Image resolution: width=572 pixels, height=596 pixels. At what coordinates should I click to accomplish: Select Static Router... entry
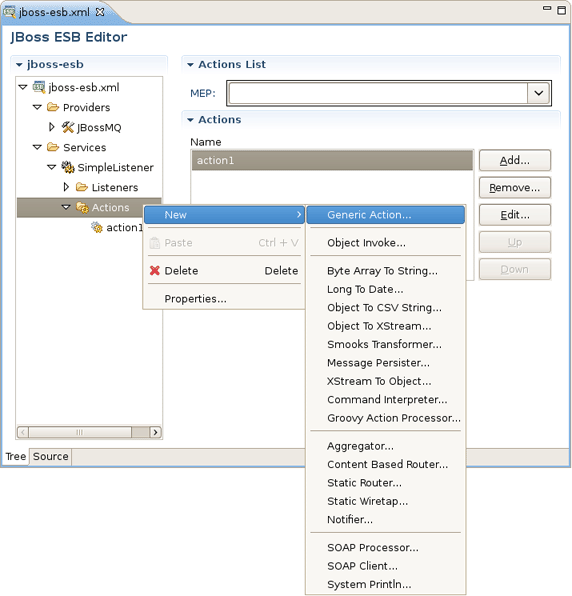[385, 483]
